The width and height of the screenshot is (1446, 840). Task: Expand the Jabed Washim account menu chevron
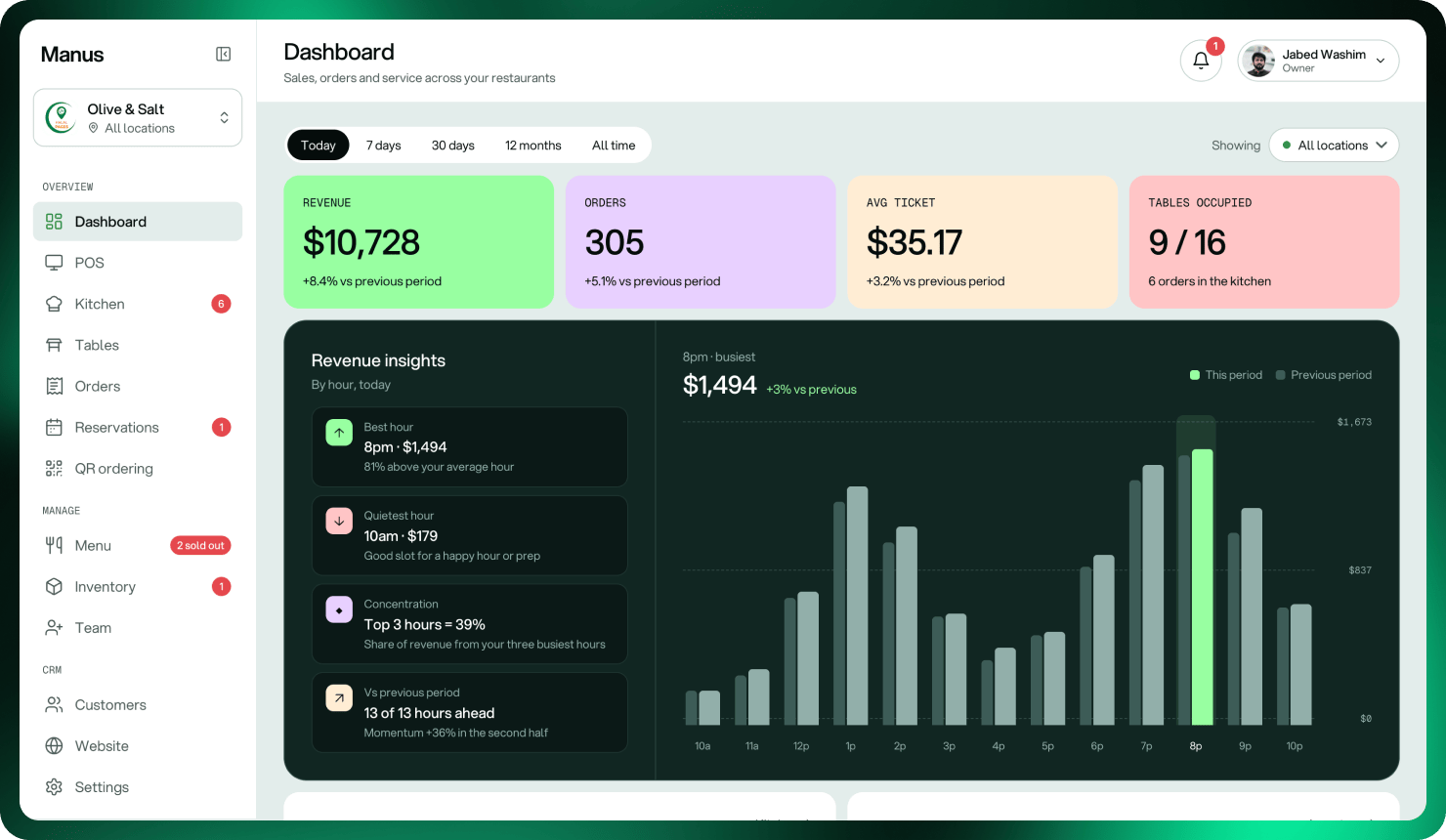coord(1381,61)
